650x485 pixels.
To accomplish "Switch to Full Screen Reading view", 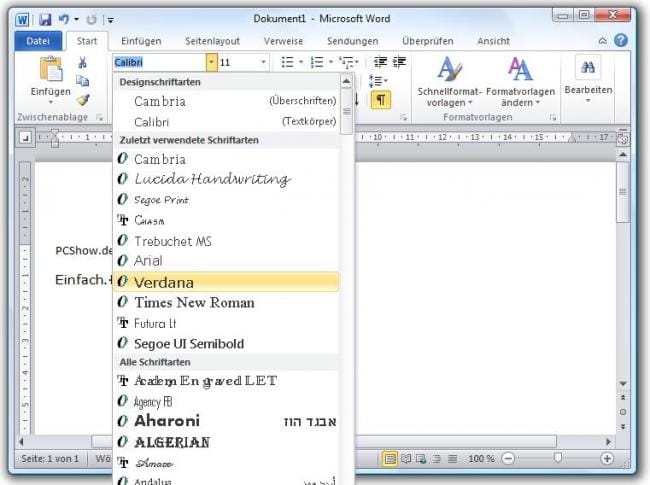I will (x=406, y=458).
